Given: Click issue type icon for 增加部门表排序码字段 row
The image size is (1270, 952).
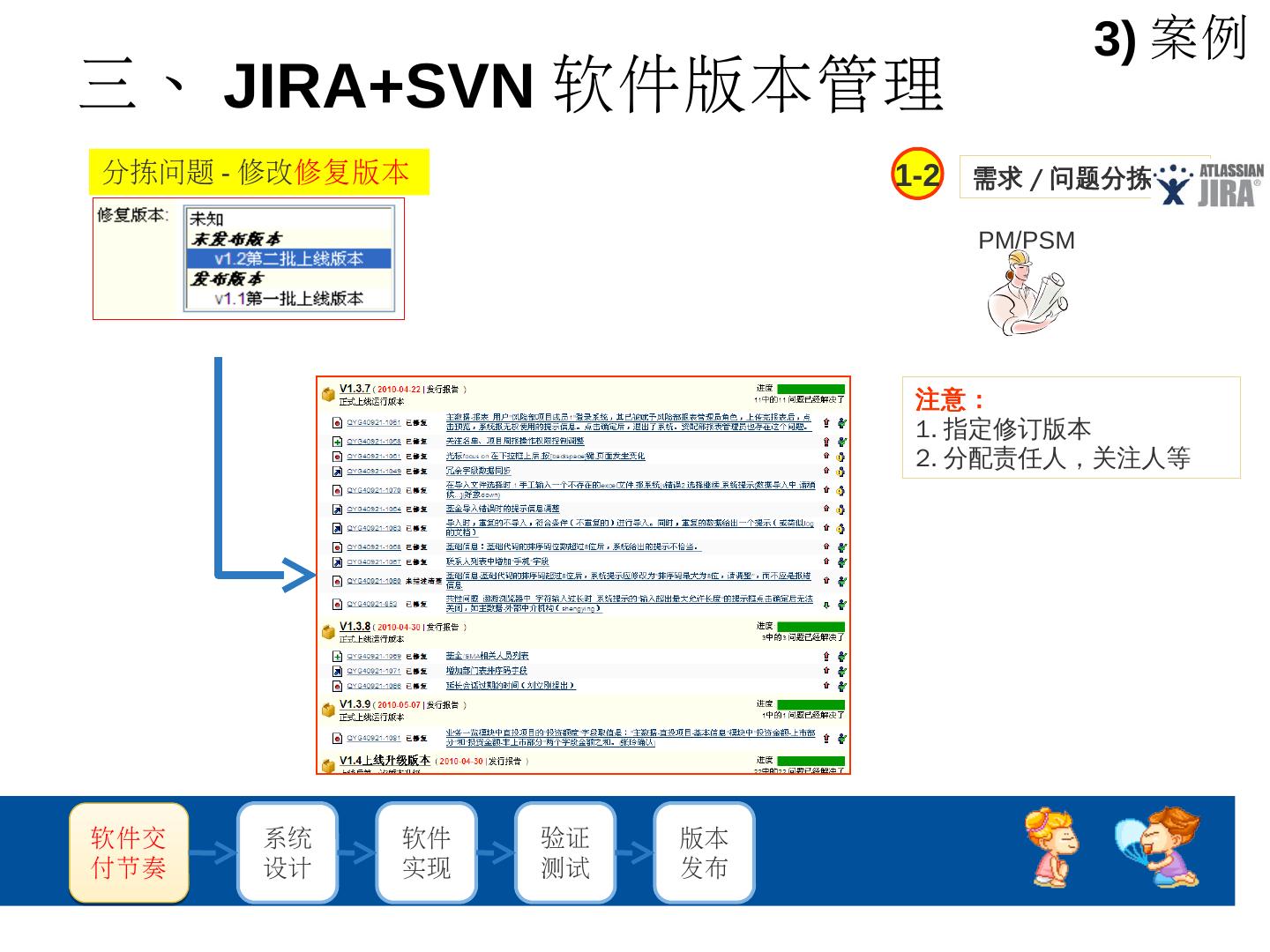Looking at the screenshot, I should click(337, 672).
